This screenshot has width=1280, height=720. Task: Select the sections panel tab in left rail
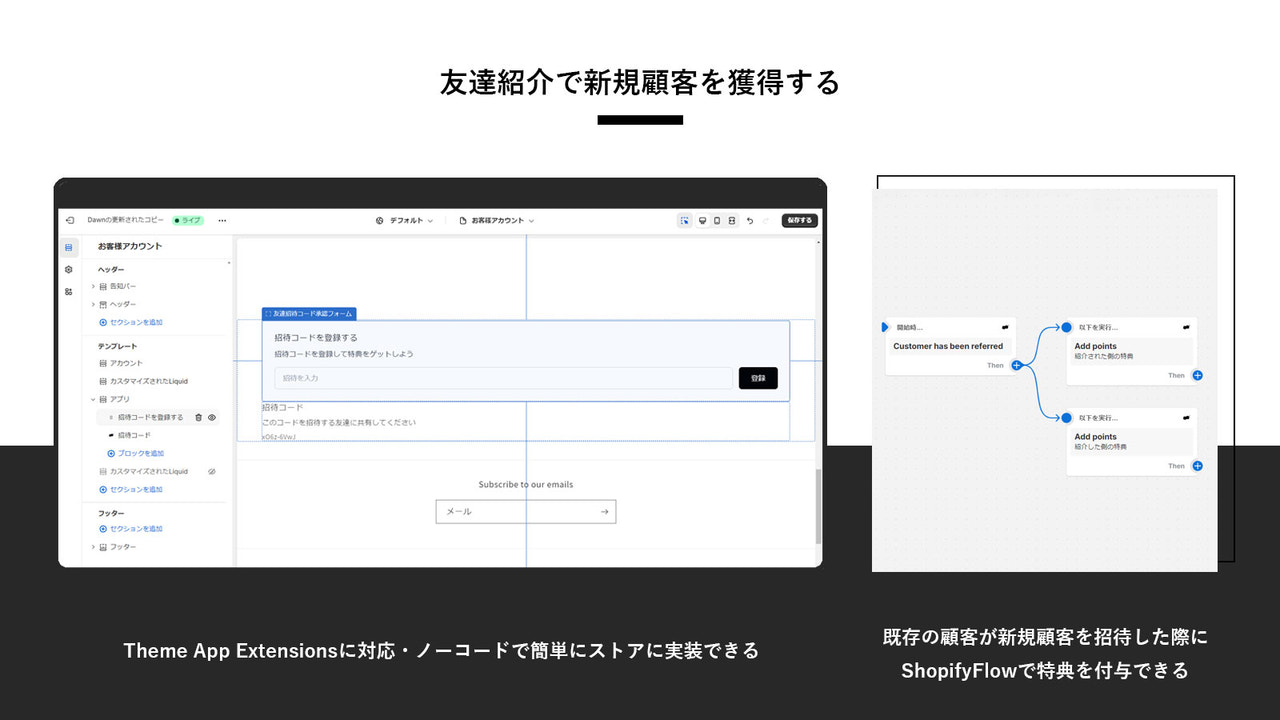click(x=68, y=247)
